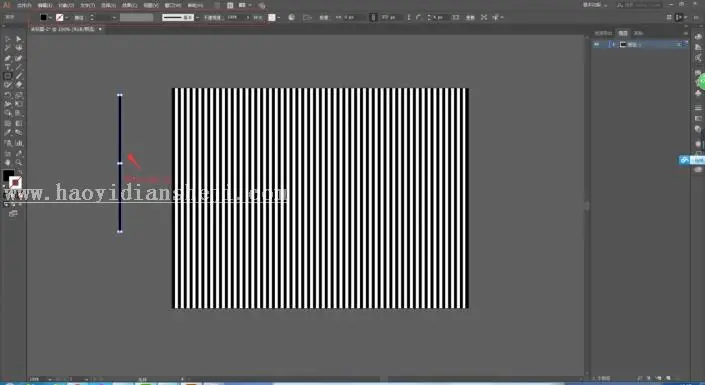Open the first menu next to Ai logo

(x=24, y=5)
